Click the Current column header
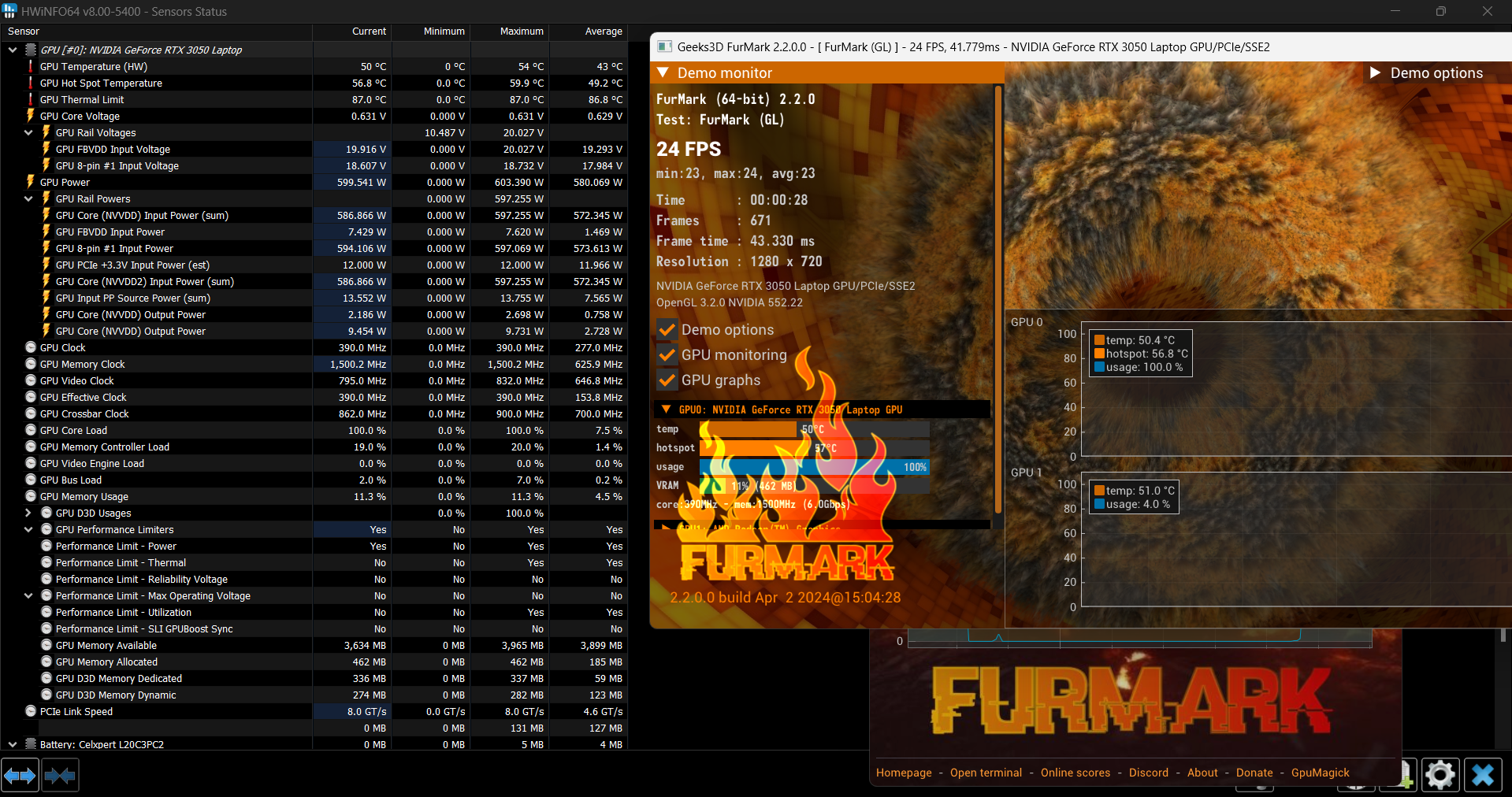1512x797 pixels. click(352, 32)
